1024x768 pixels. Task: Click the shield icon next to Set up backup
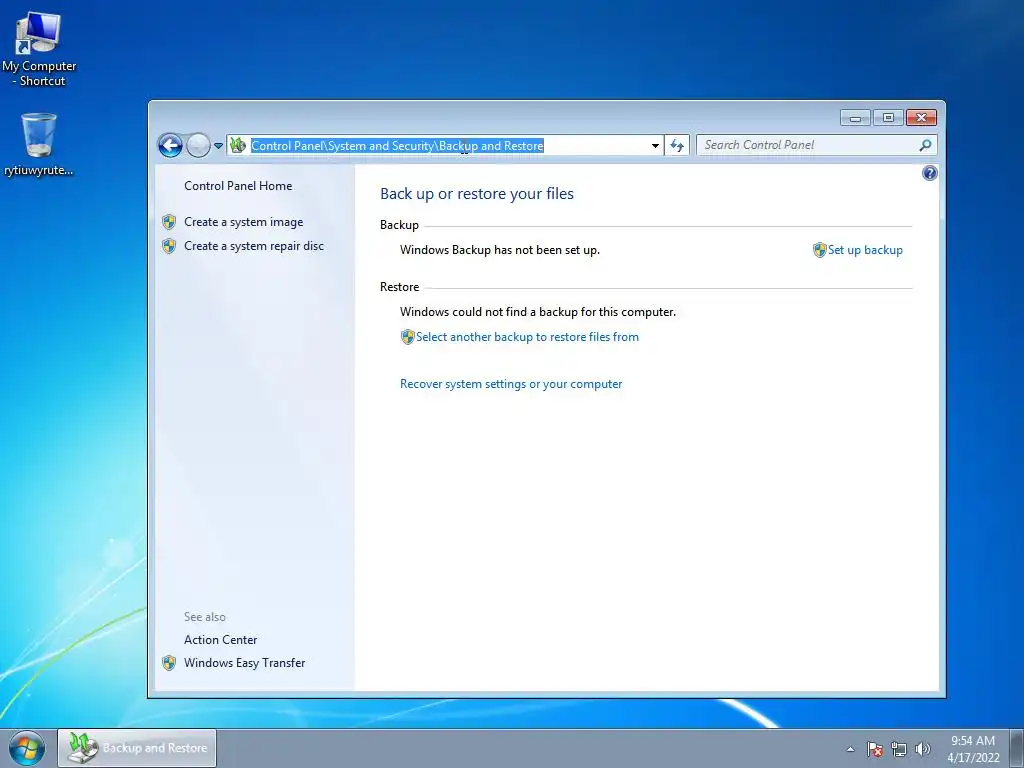tap(820, 249)
